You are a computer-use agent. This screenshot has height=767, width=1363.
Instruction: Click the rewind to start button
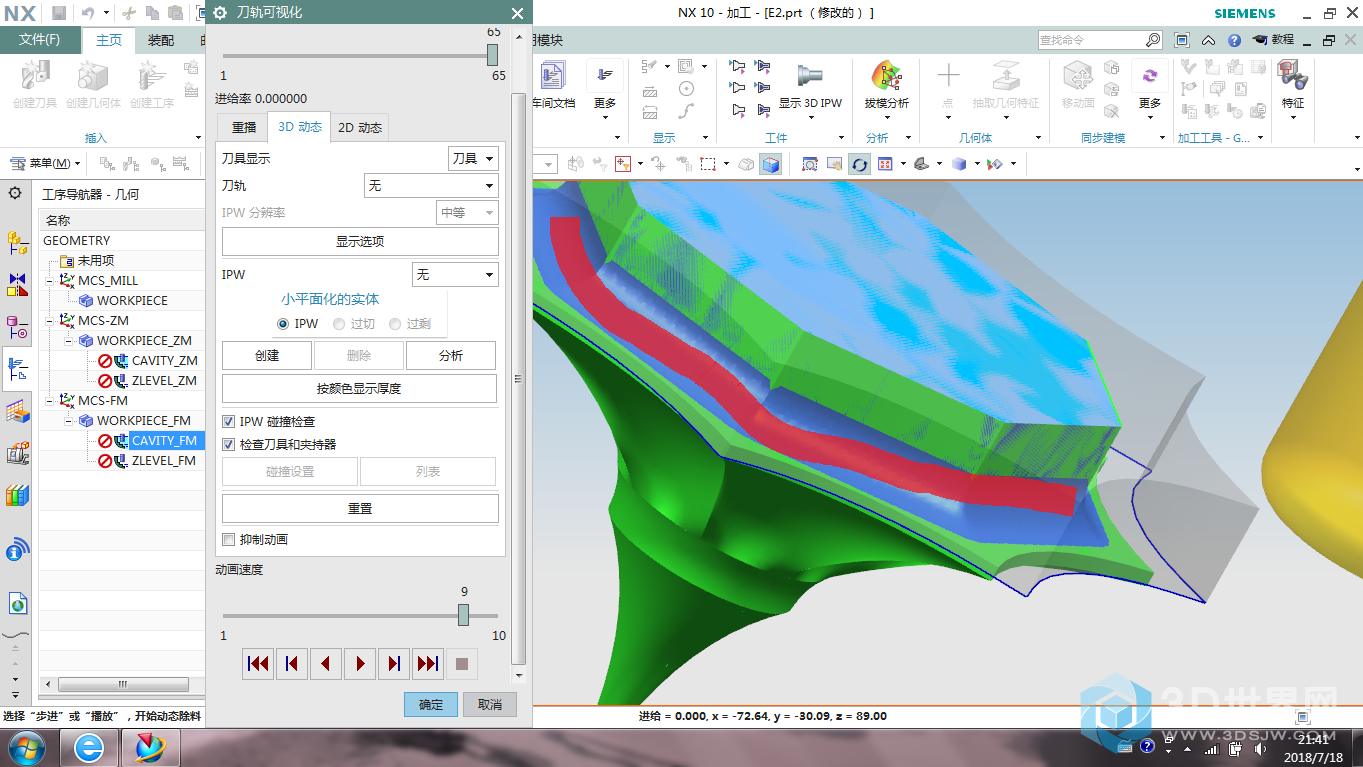coord(257,663)
